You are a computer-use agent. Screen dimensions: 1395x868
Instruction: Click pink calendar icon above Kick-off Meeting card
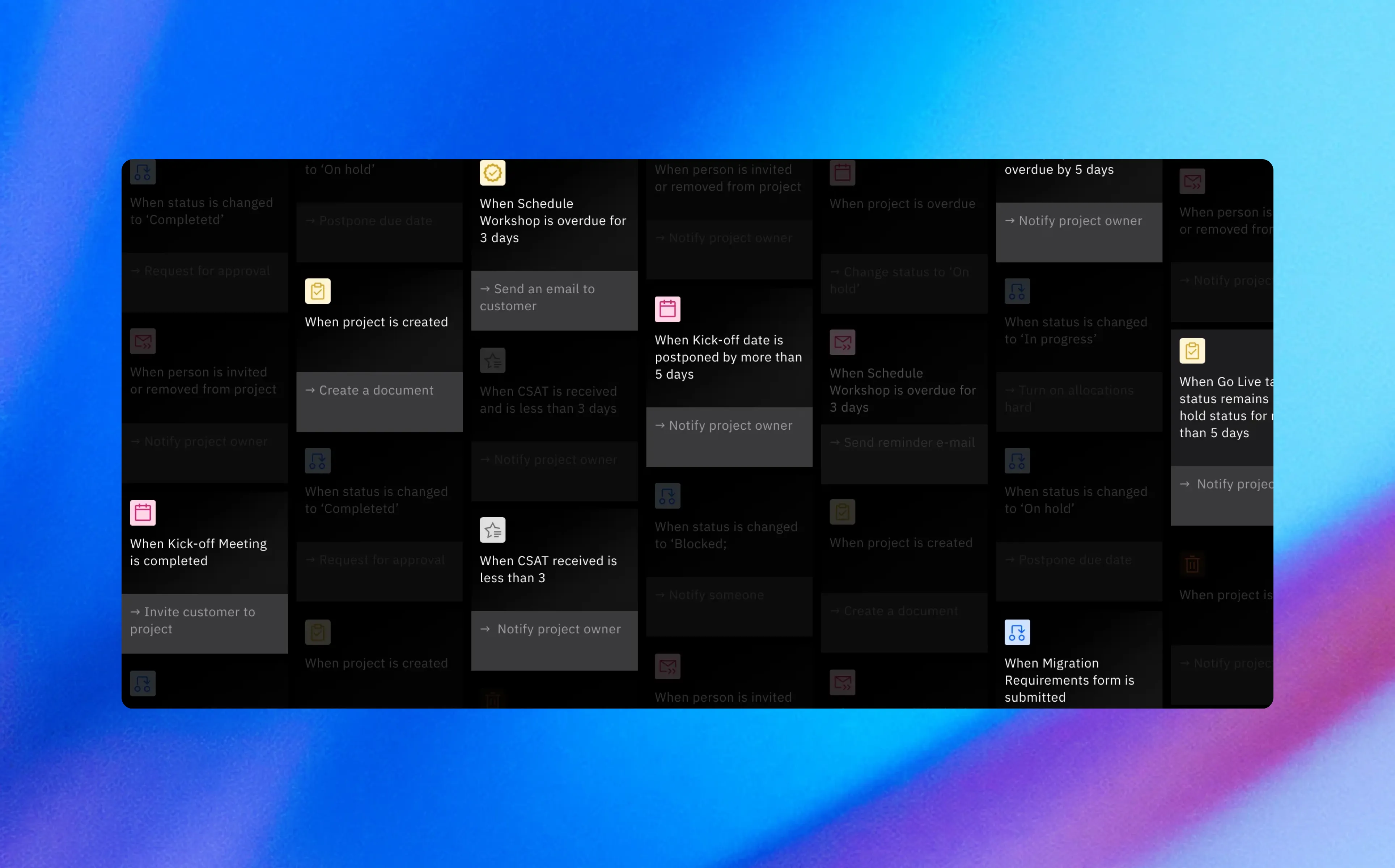(x=143, y=513)
